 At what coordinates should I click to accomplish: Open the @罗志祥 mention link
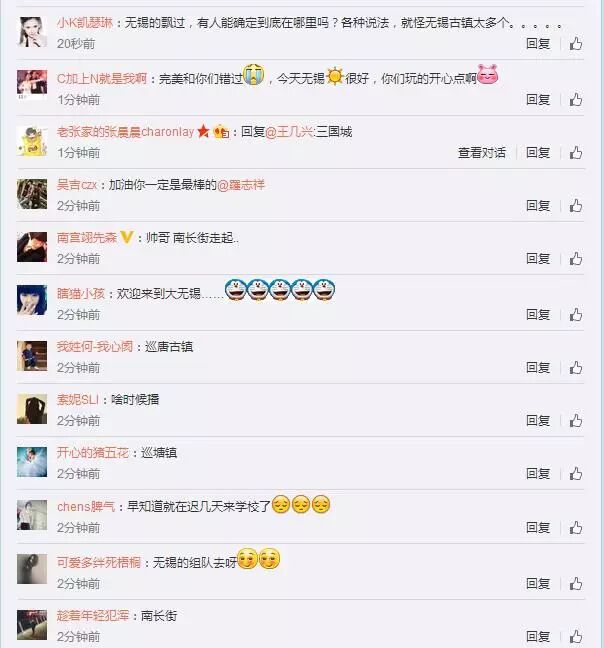tap(241, 185)
